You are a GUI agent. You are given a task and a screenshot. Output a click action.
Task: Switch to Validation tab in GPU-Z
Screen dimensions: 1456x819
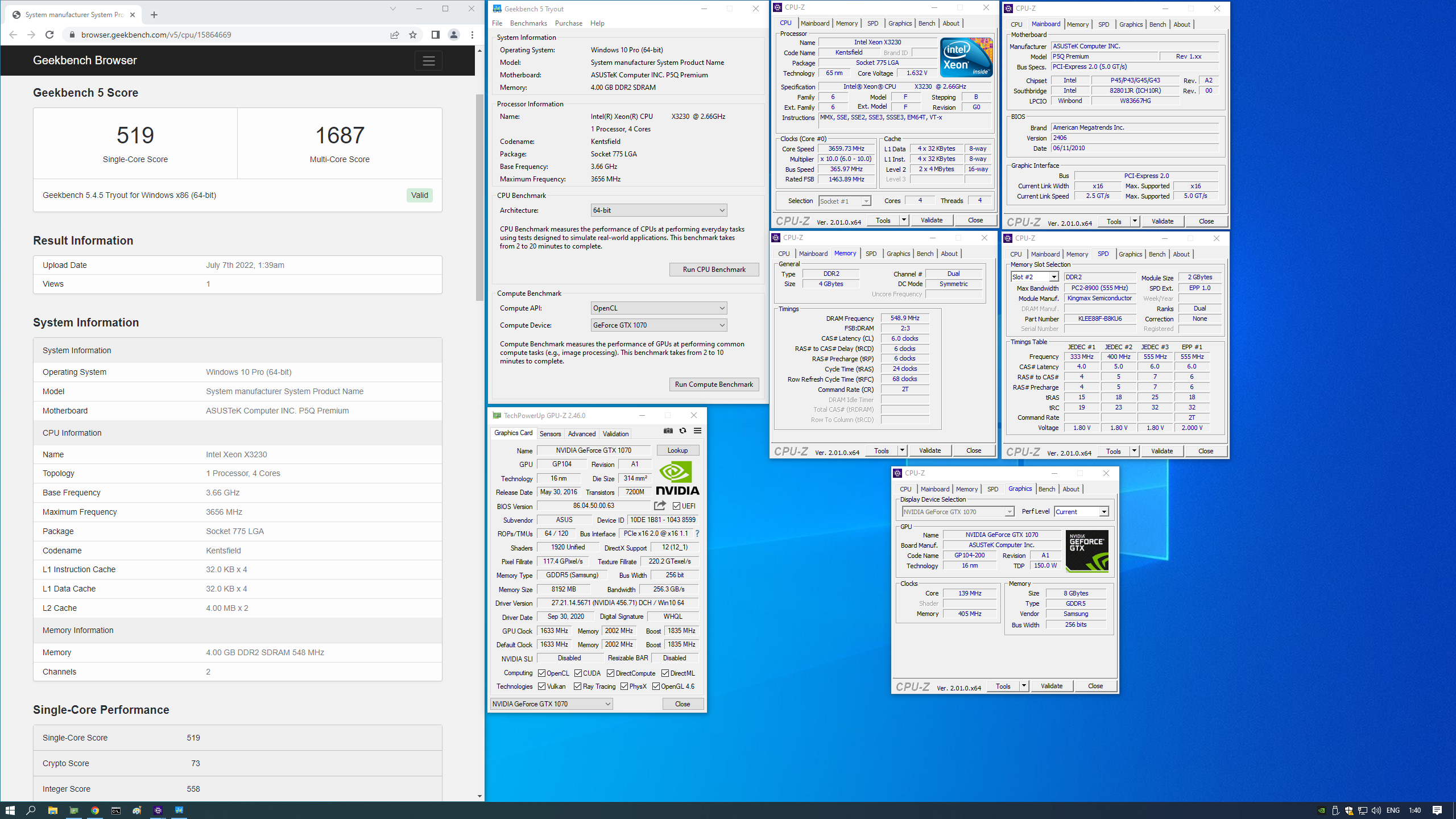click(615, 433)
